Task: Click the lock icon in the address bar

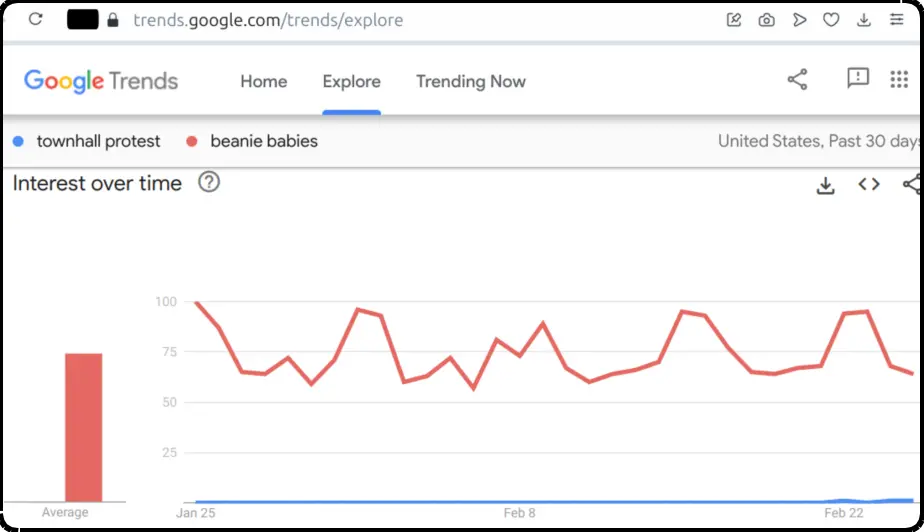Action: pyautogui.click(x=113, y=20)
